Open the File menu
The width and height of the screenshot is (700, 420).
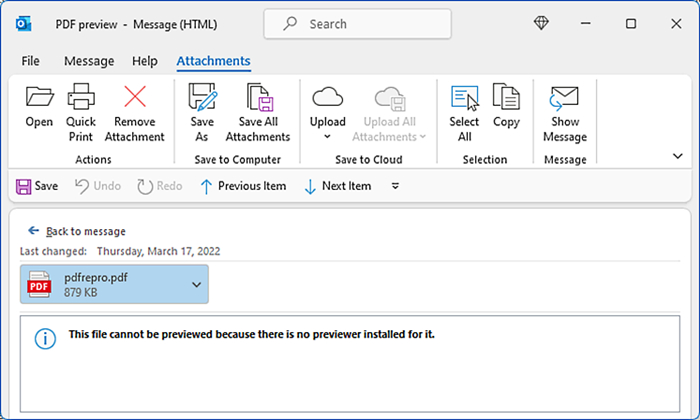(31, 61)
